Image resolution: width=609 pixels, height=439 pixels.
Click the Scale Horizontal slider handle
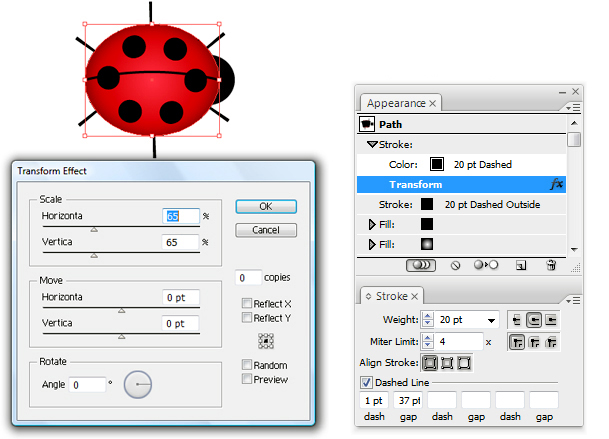[x=94, y=230]
